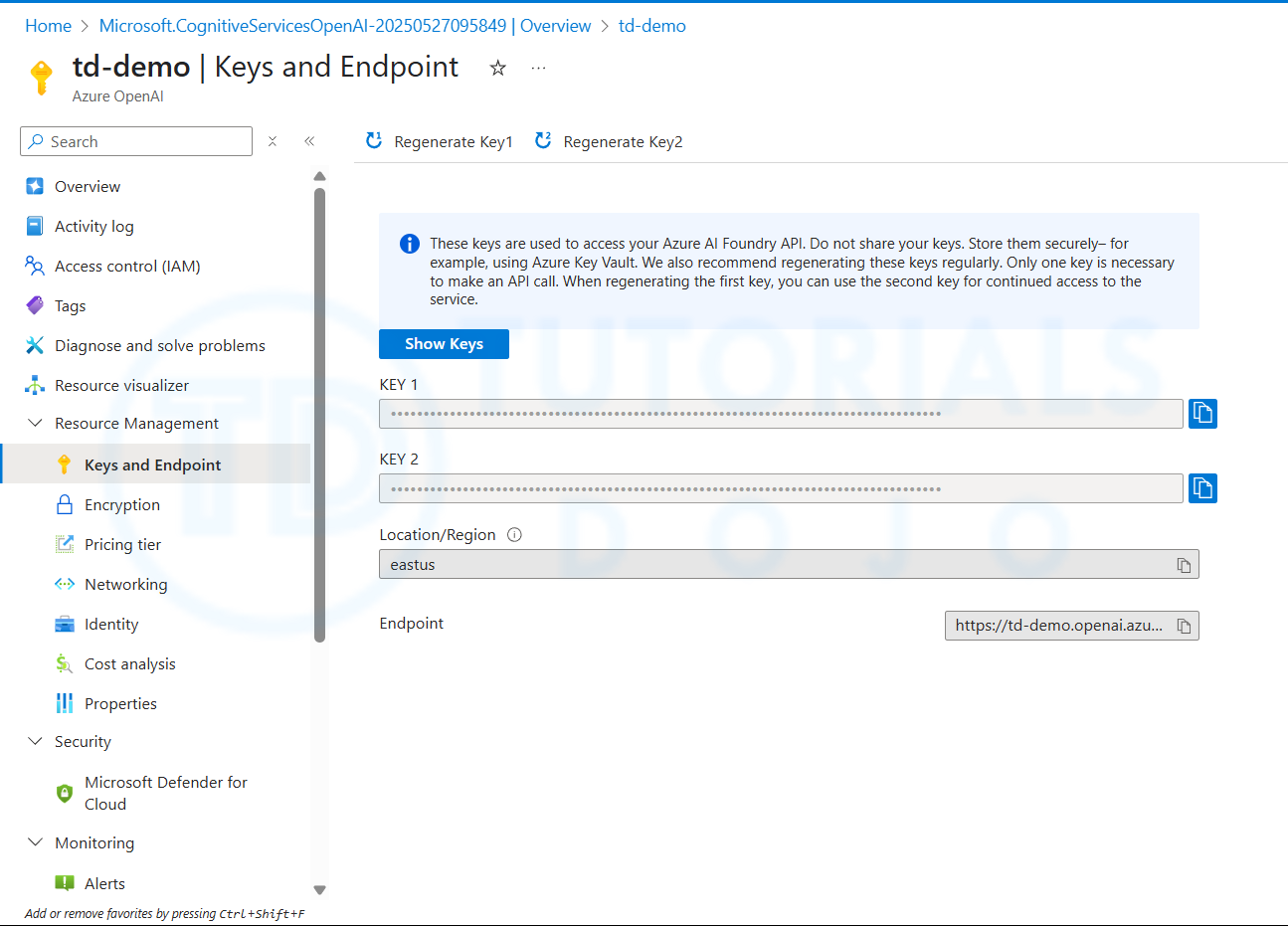Click the Resource visualizer icon

[x=35, y=385]
